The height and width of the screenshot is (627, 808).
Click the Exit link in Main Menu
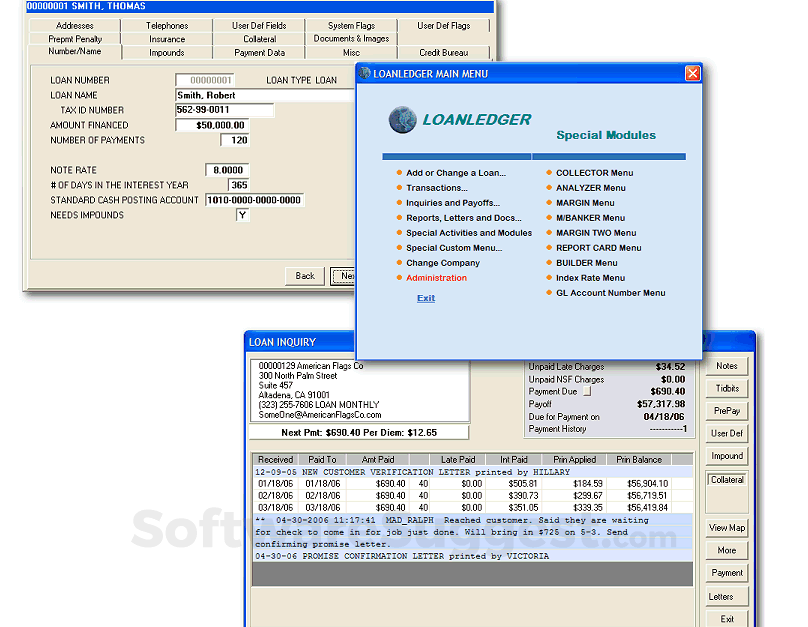[426, 298]
